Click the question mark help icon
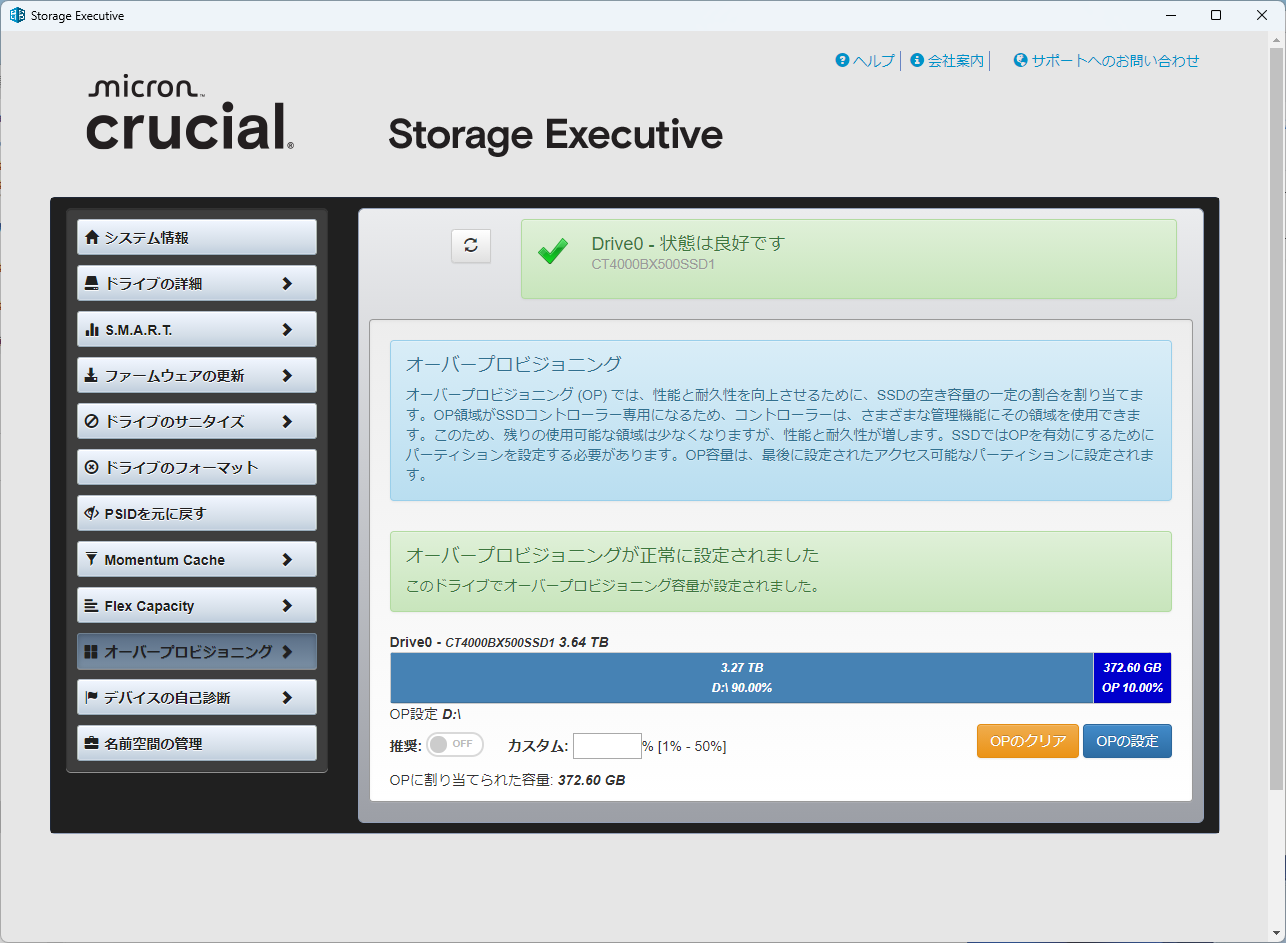The width and height of the screenshot is (1286, 943). (x=842, y=61)
